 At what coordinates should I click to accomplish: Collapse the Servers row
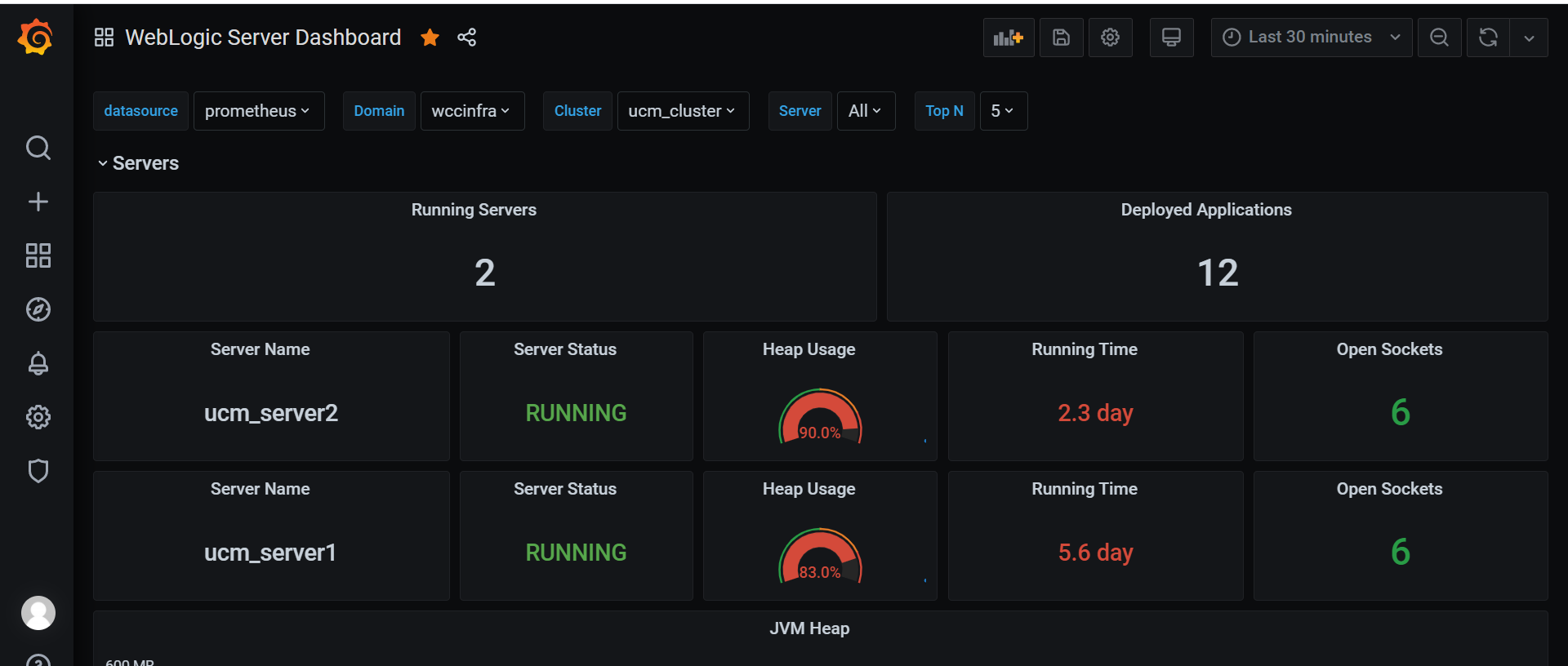[138, 163]
